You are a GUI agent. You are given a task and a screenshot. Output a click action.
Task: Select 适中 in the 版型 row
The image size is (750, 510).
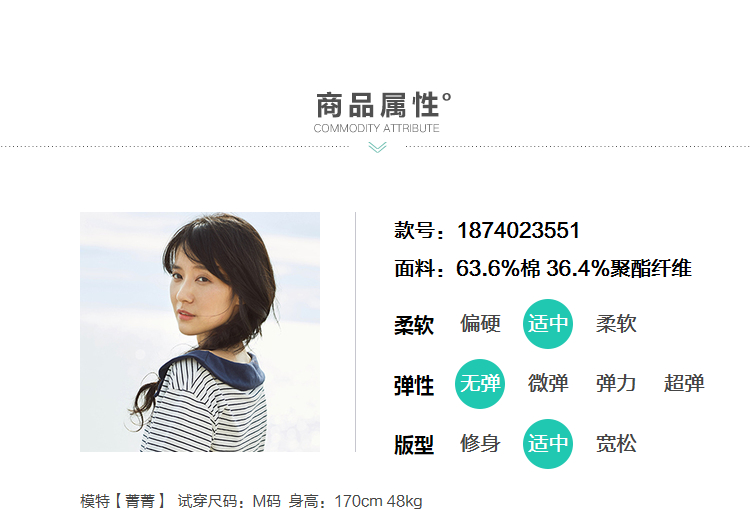548,444
